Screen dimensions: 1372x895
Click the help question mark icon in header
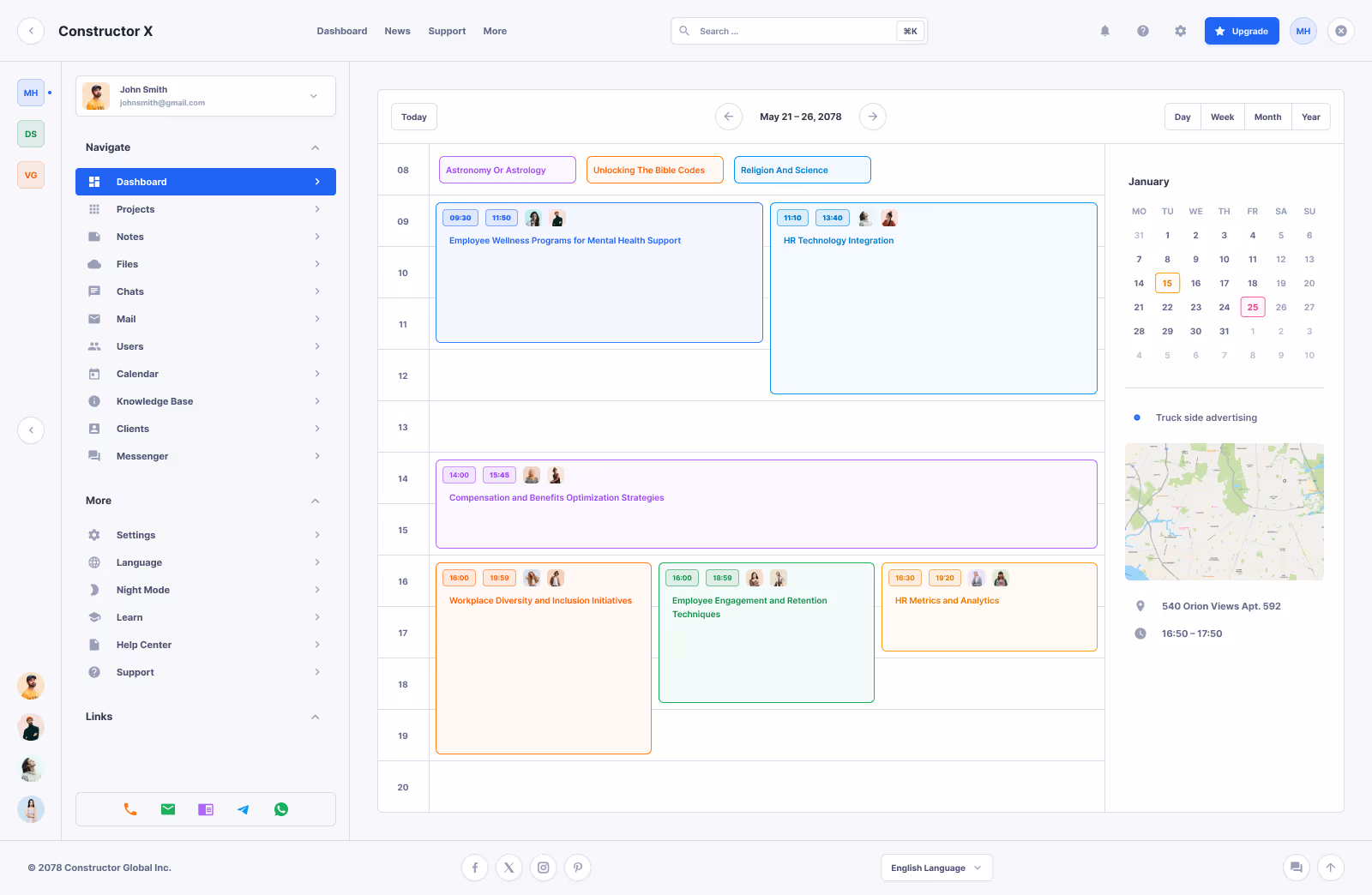click(x=1143, y=31)
